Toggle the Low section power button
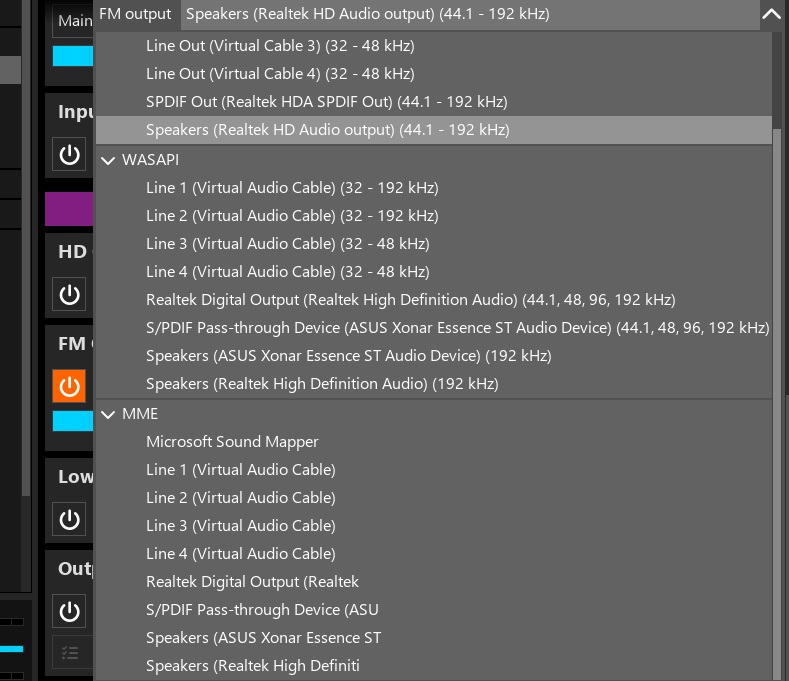Image resolution: width=789 pixels, height=681 pixels. [69, 519]
